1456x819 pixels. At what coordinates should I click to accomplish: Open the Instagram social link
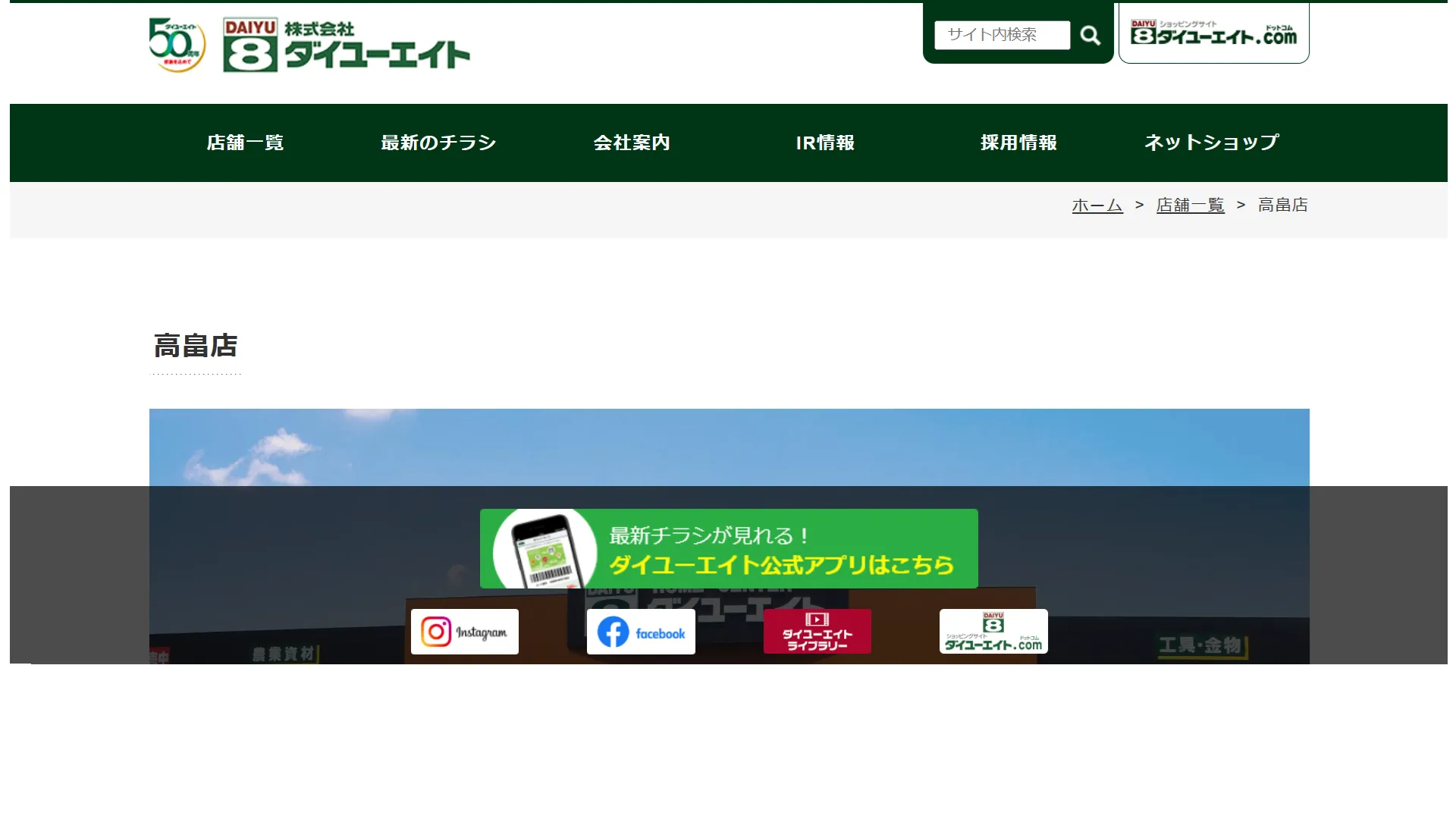pos(464,632)
